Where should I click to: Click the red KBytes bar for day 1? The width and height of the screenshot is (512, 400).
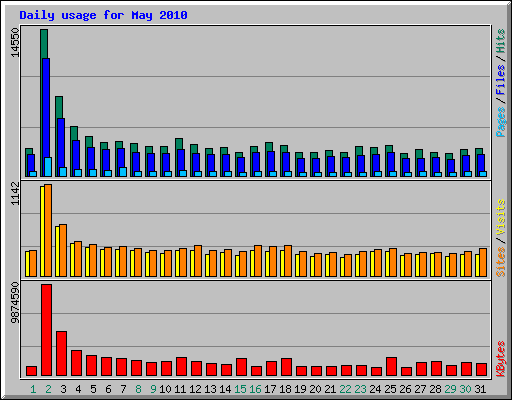[31, 371]
